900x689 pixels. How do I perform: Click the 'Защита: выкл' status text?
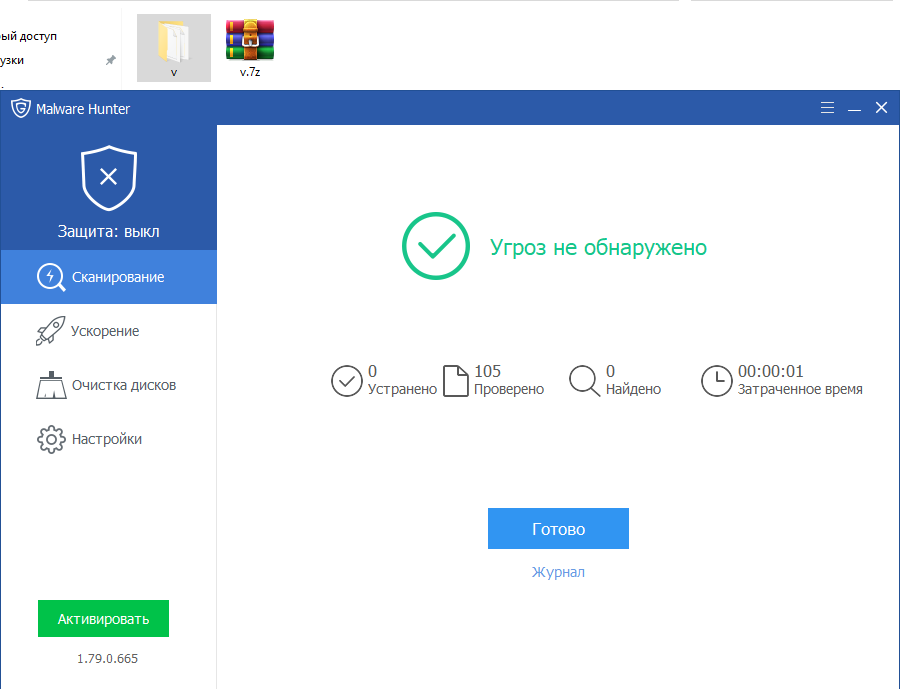(108, 231)
